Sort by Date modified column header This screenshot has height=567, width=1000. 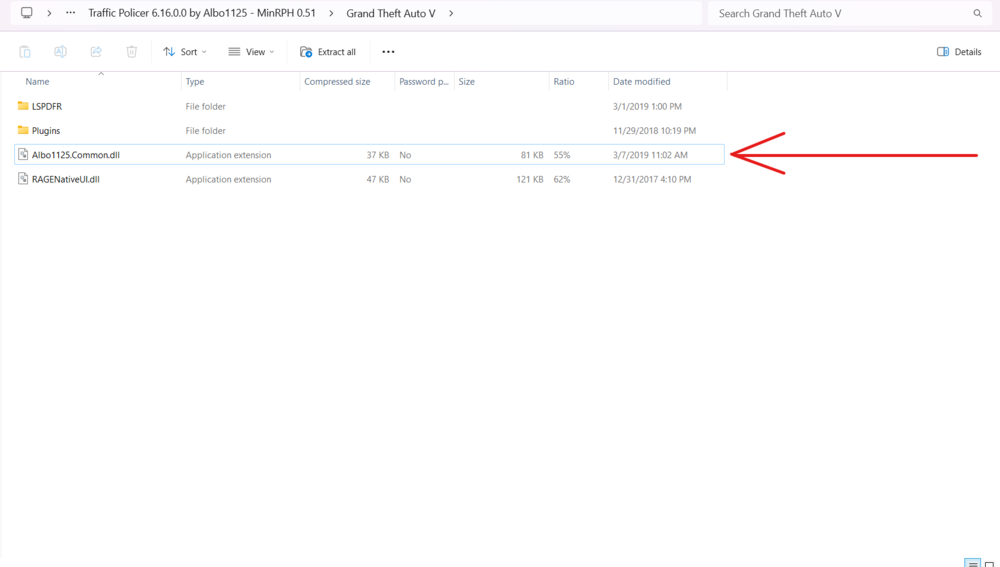coord(641,81)
